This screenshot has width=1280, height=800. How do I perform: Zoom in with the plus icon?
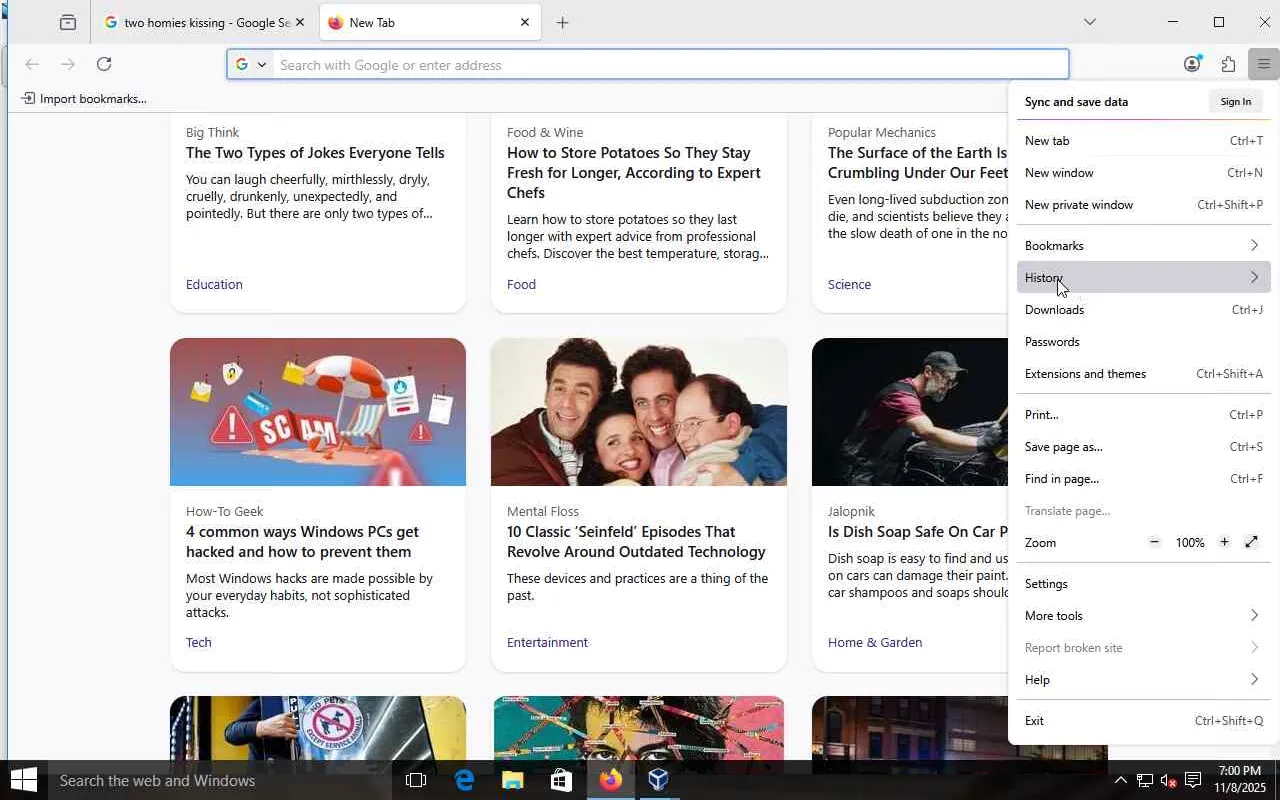(x=1224, y=542)
